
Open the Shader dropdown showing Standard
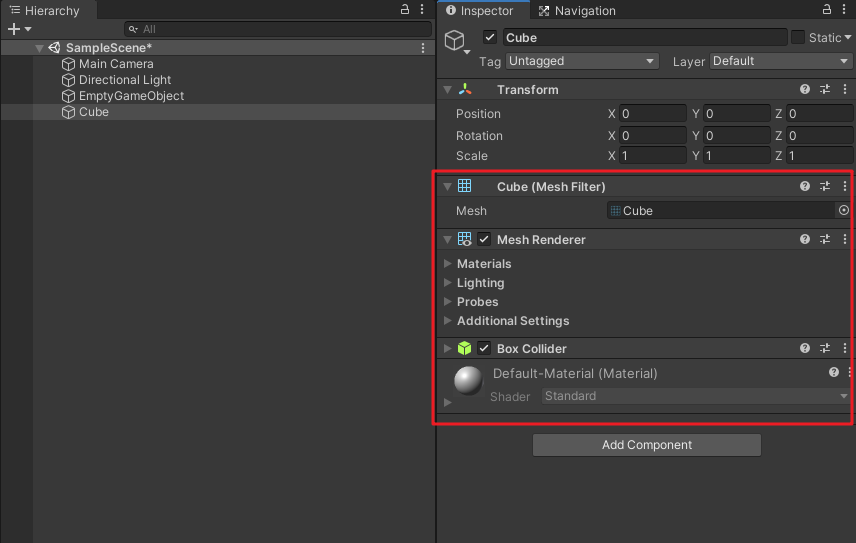coord(696,396)
